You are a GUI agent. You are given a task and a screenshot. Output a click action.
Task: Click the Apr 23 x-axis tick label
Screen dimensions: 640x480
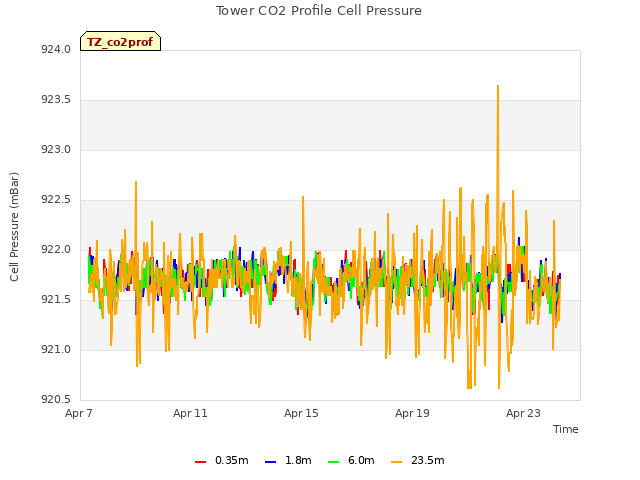coord(523,413)
